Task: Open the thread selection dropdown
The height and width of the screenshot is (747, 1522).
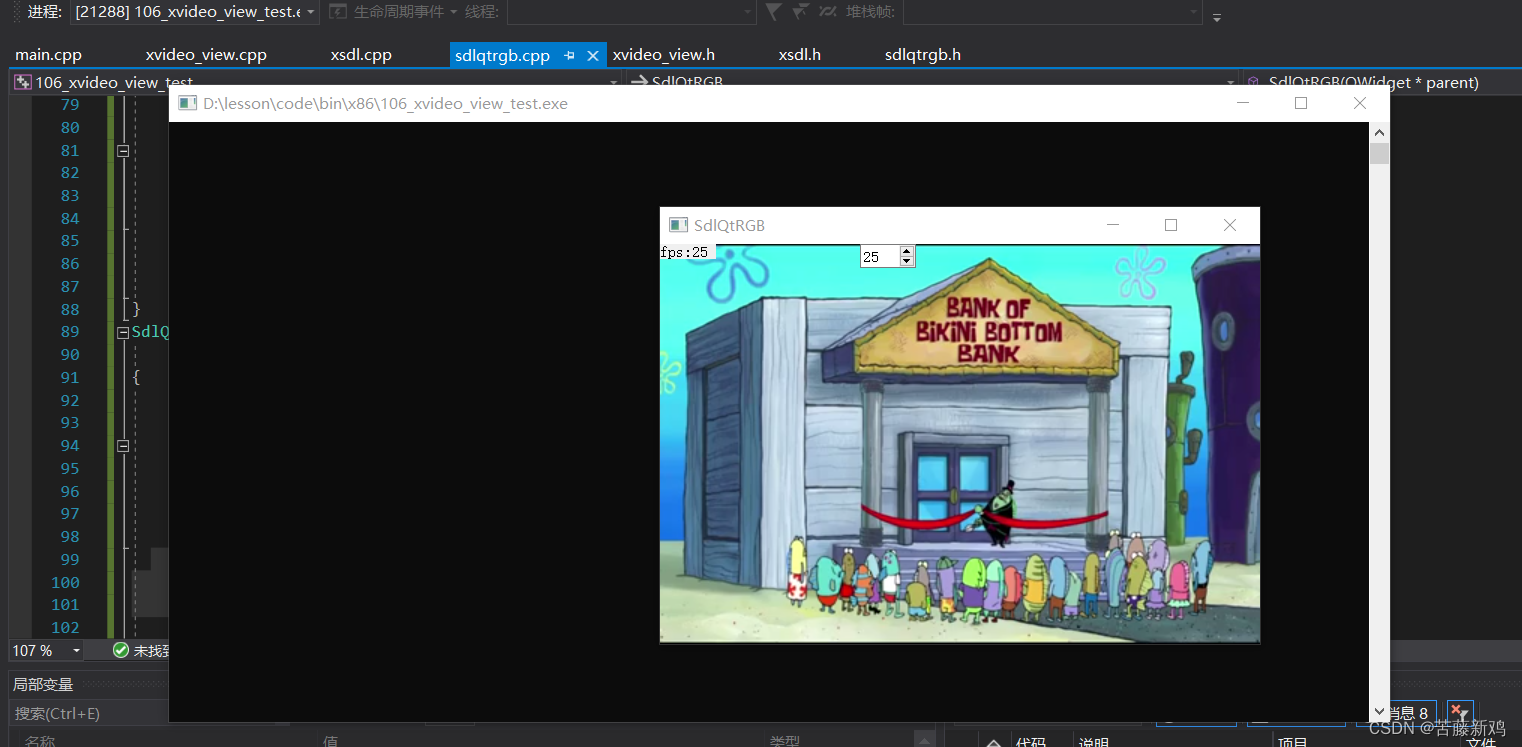Action: (631, 12)
